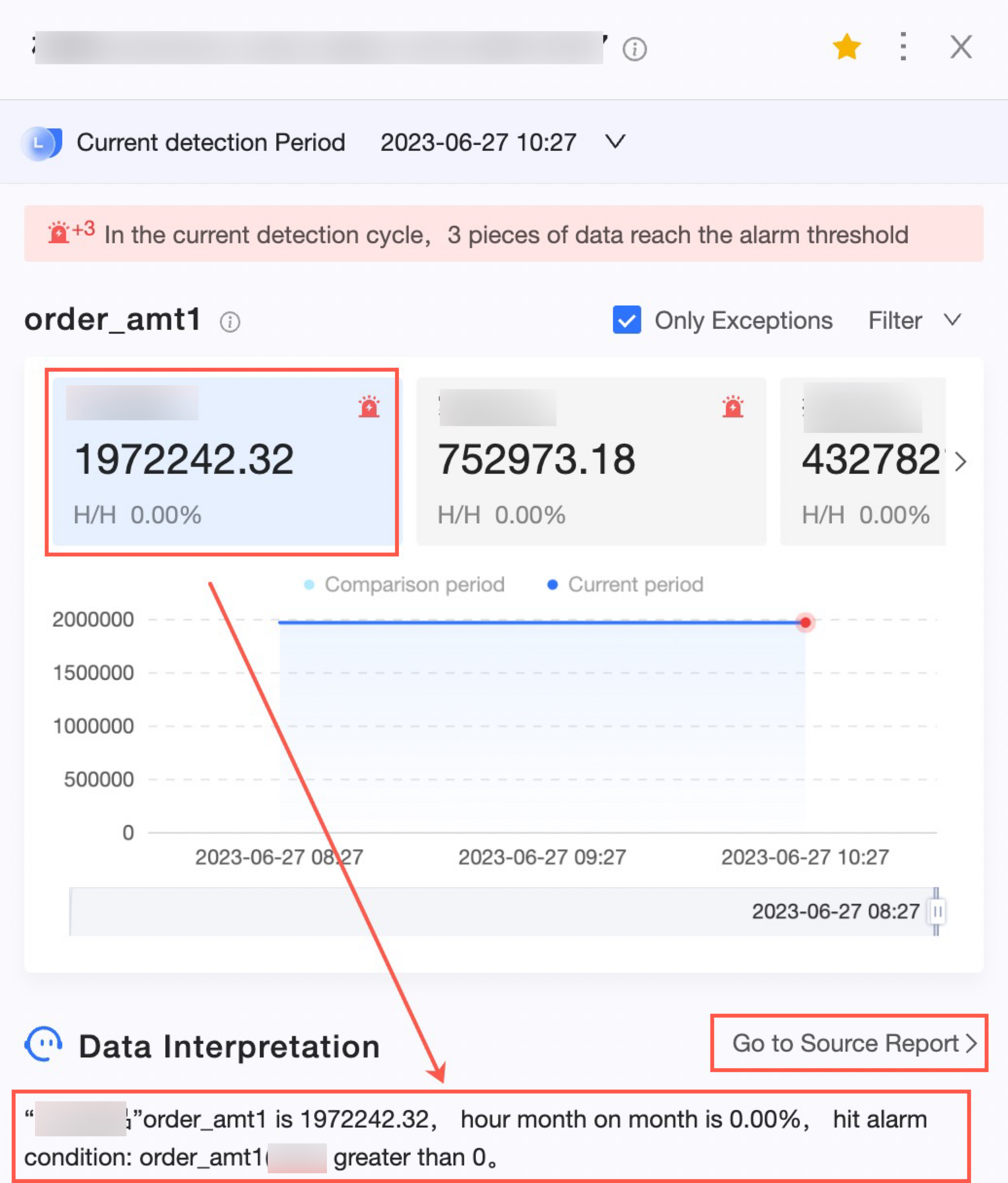Click the info icon beside the blurred title
Image resolution: width=1008 pixels, height=1183 pixels.
click(x=634, y=49)
